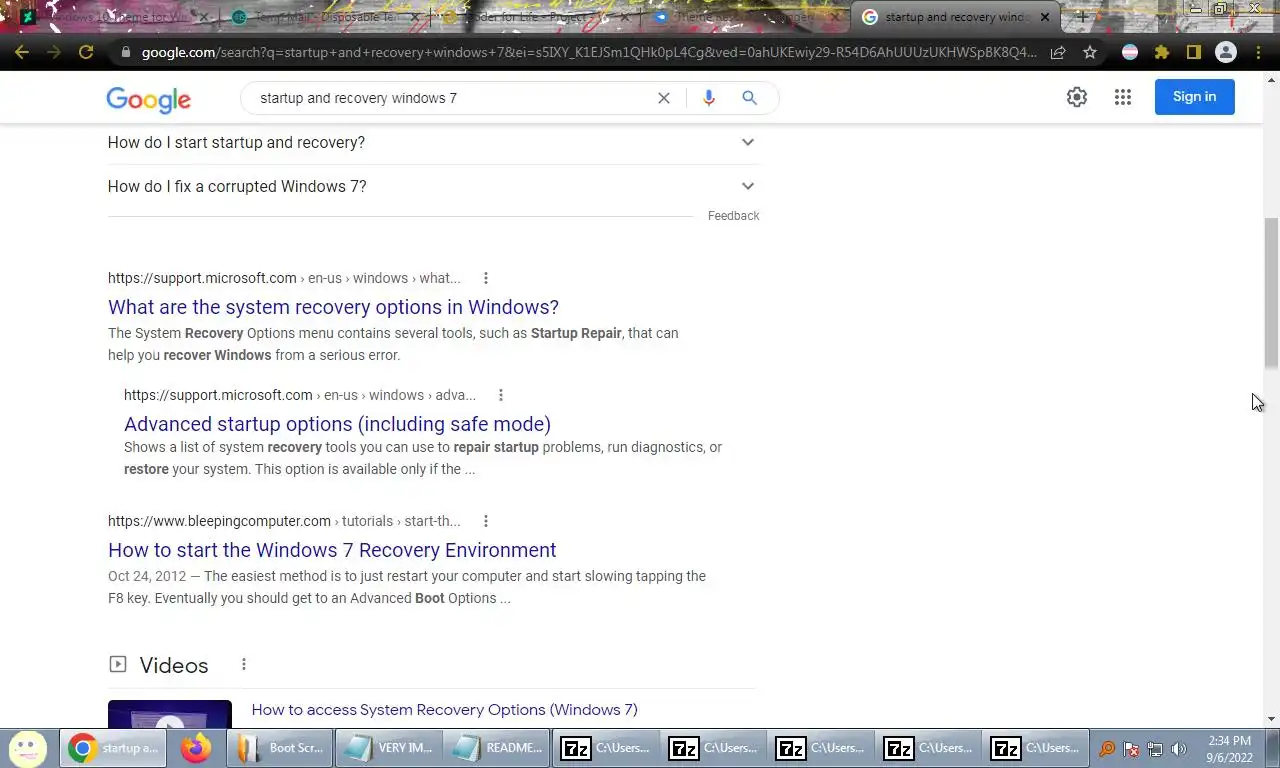The width and height of the screenshot is (1280, 768).
Task: Open the Chrome profile avatar
Action: pyautogui.click(x=1225, y=52)
